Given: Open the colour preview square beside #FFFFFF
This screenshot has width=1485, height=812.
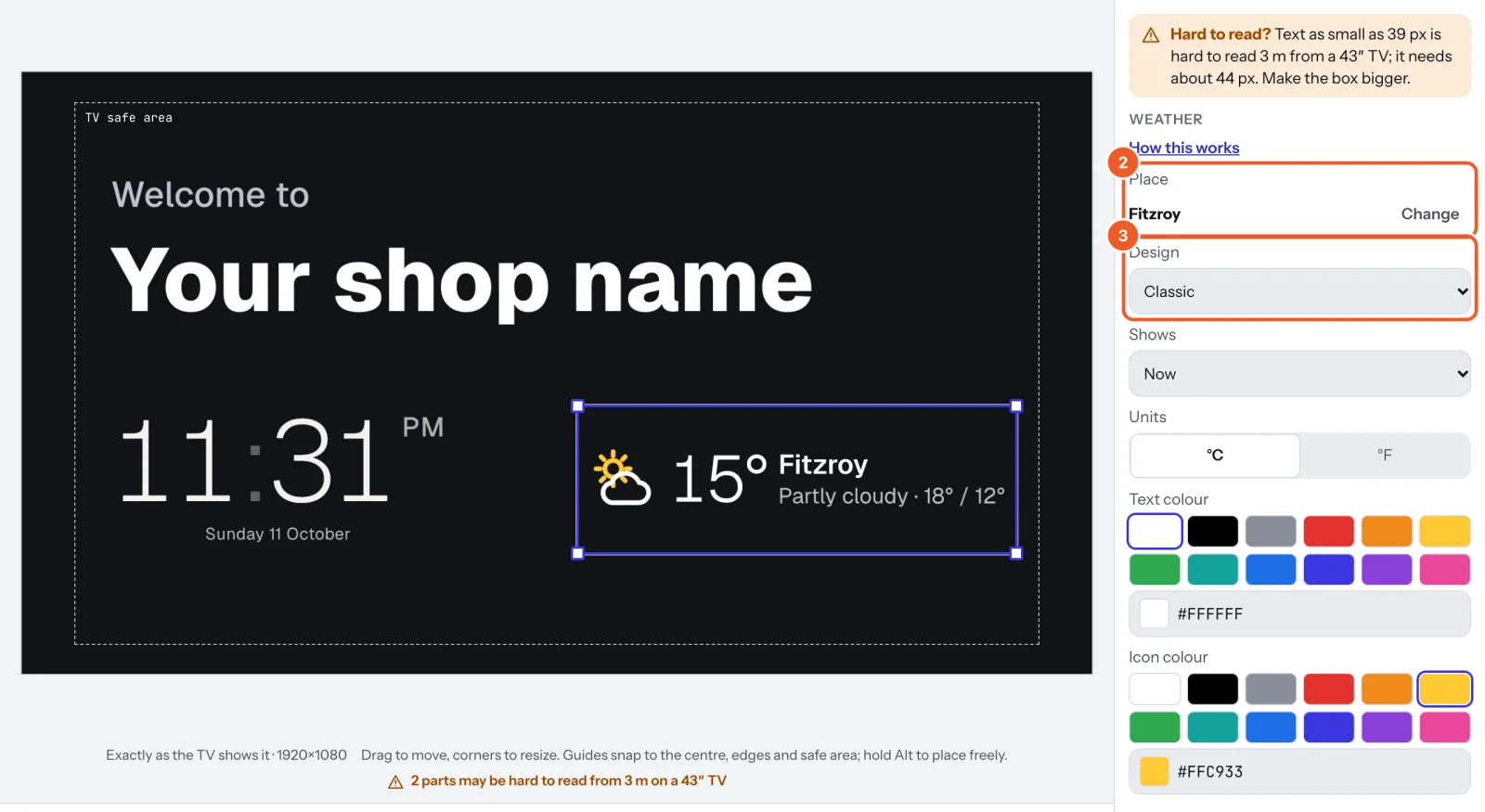Looking at the screenshot, I should 1154,613.
